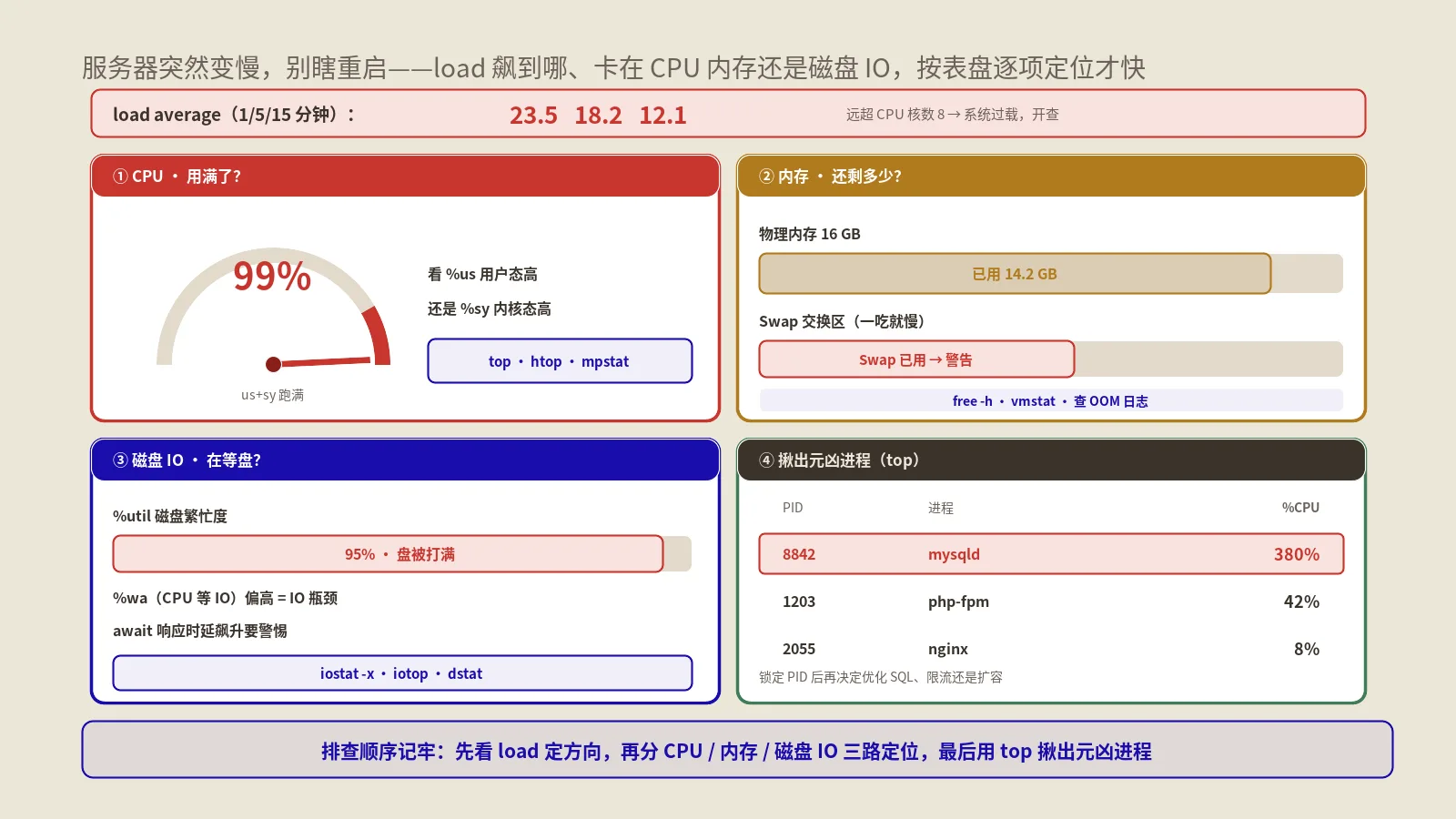
Task: Click the %util 磁盘繁忙度 label
Action: (x=169, y=516)
